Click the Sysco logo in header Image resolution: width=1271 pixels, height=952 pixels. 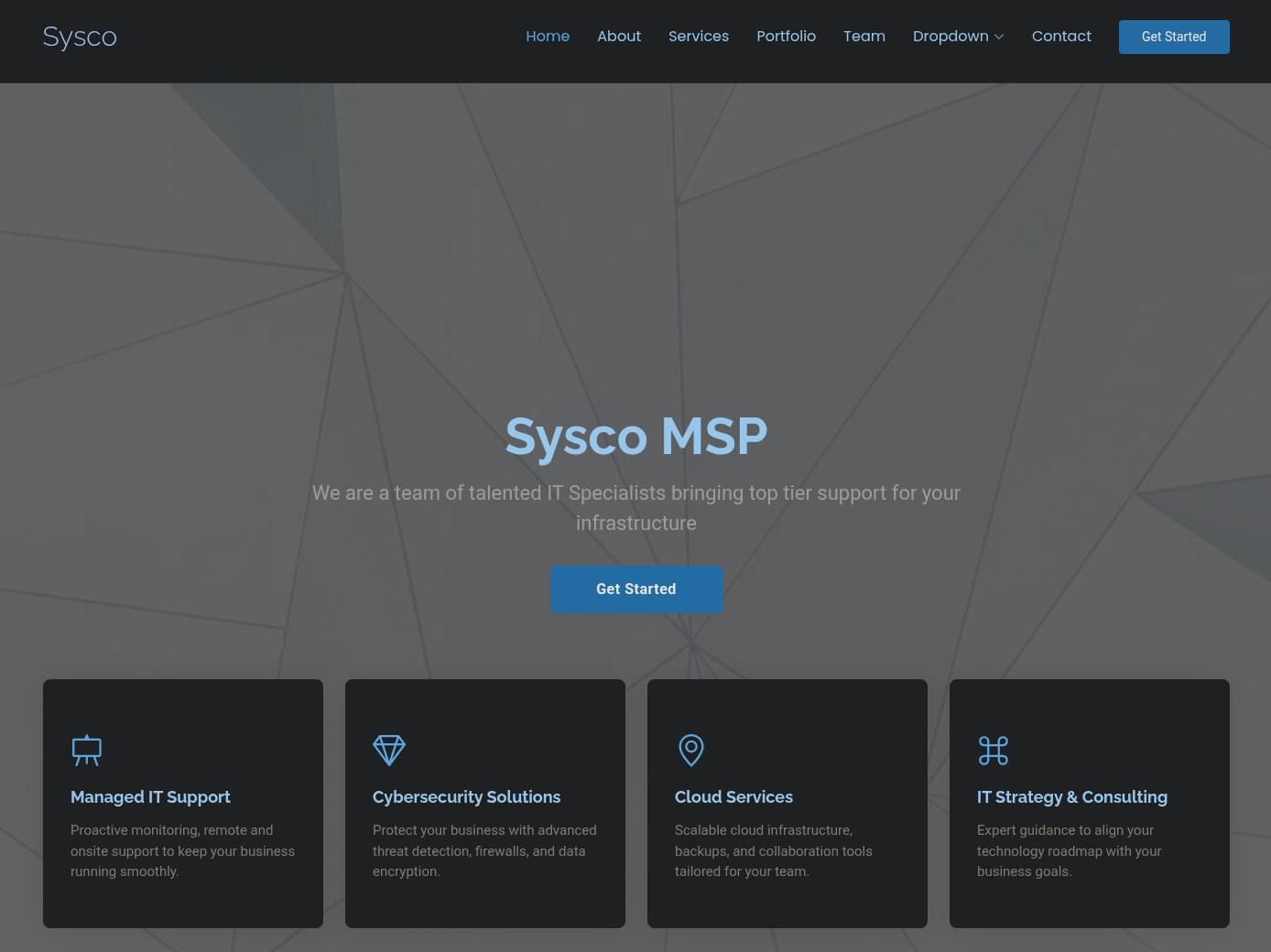point(80,37)
